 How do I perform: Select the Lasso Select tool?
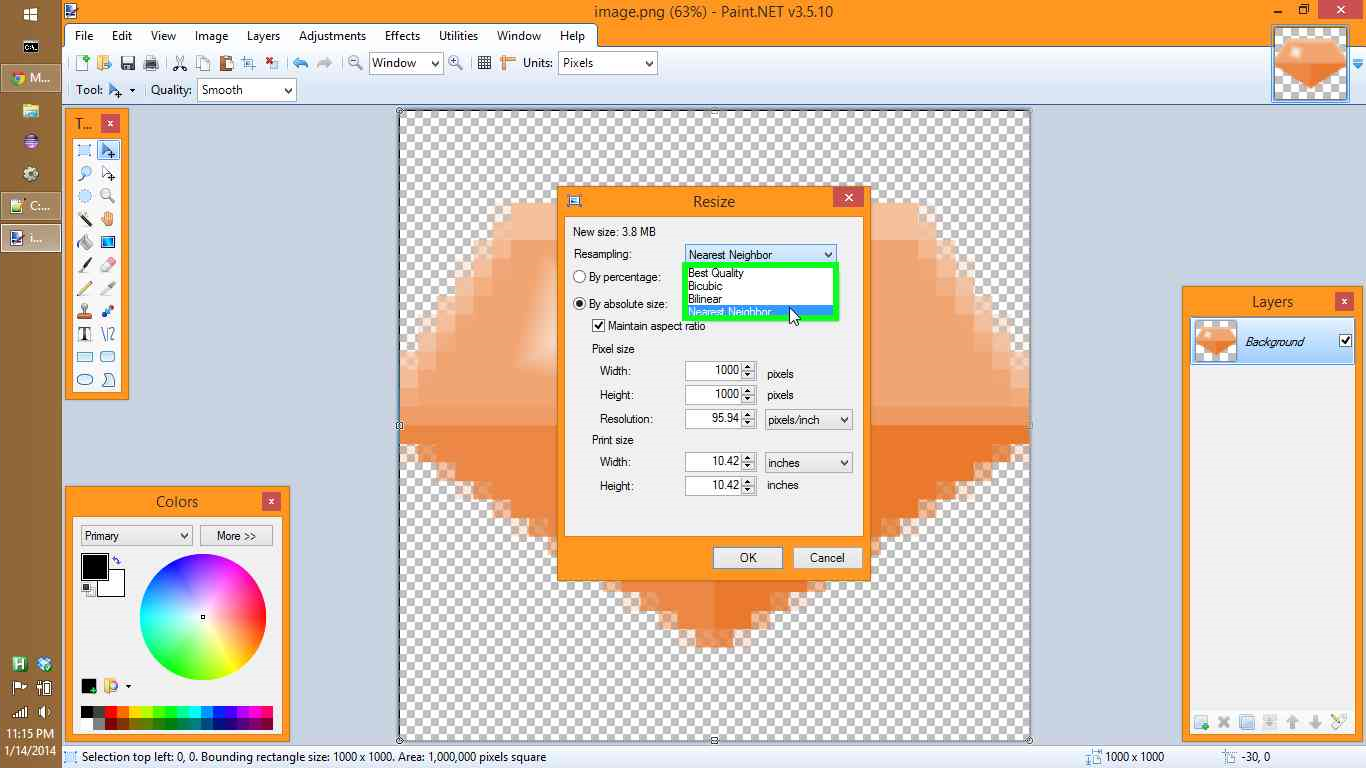[85, 174]
